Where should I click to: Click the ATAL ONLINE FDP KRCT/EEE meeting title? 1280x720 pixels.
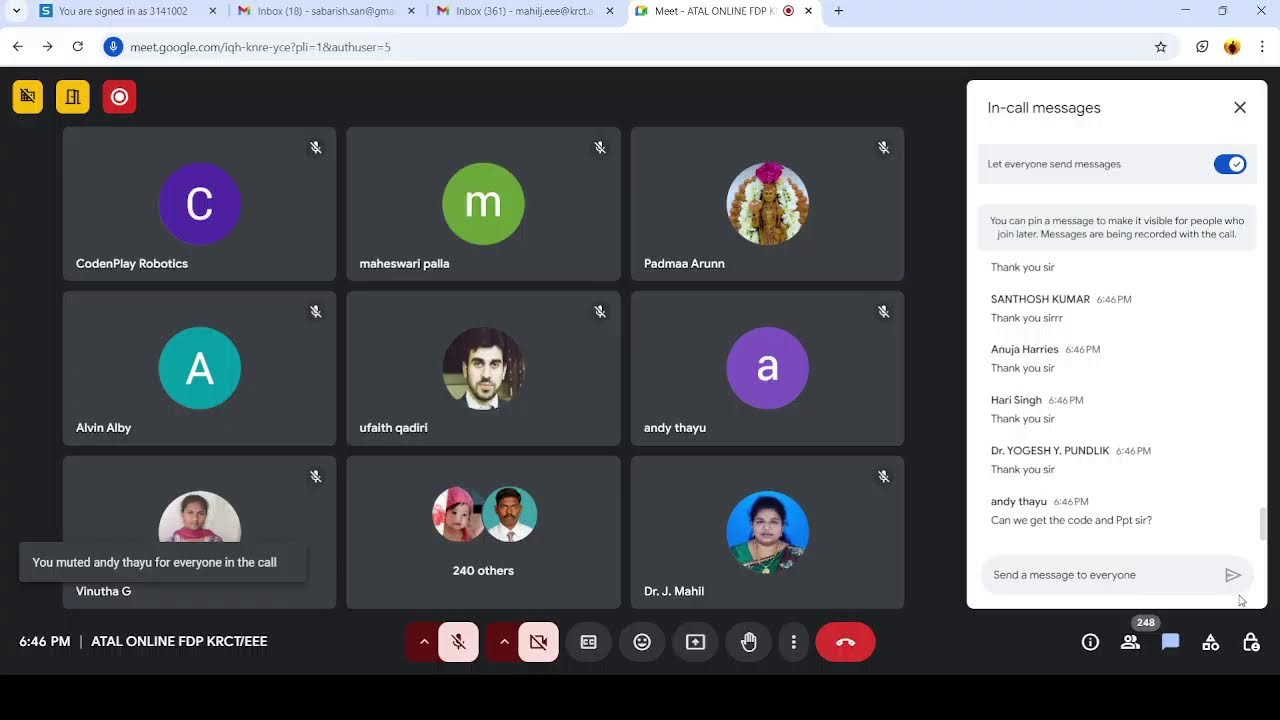(x=179, y=642)
